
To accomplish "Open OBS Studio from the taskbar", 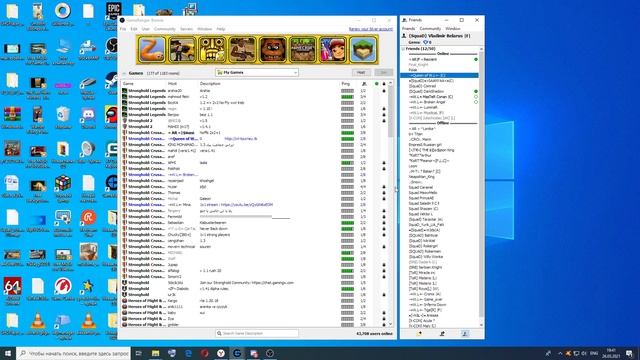I will point(270,353).
